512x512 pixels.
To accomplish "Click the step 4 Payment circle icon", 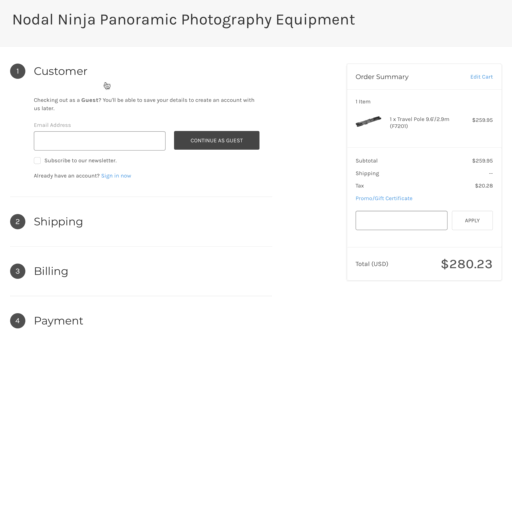I will pos(18,321).
